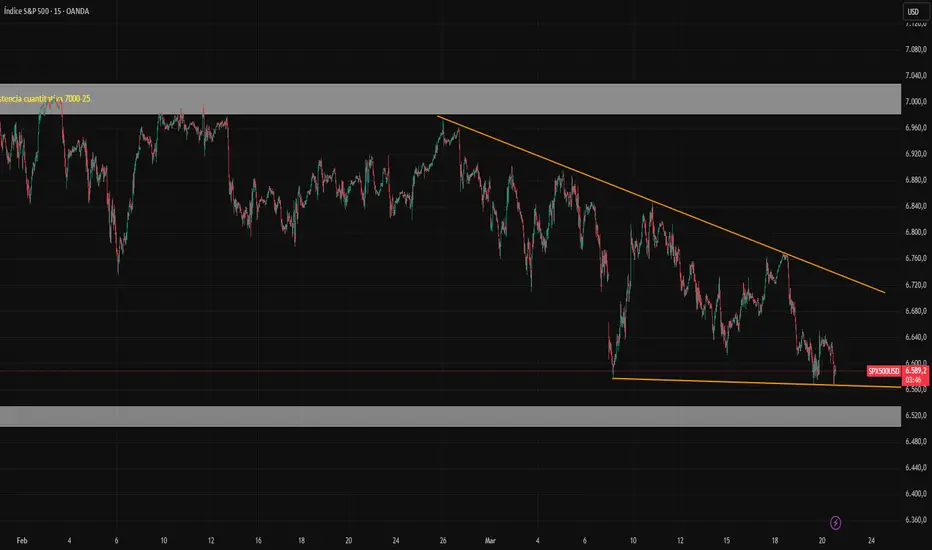Click the current price value 6.589,2
The image size is (932, 550).
pyautogui.click(x=915, y=370)
